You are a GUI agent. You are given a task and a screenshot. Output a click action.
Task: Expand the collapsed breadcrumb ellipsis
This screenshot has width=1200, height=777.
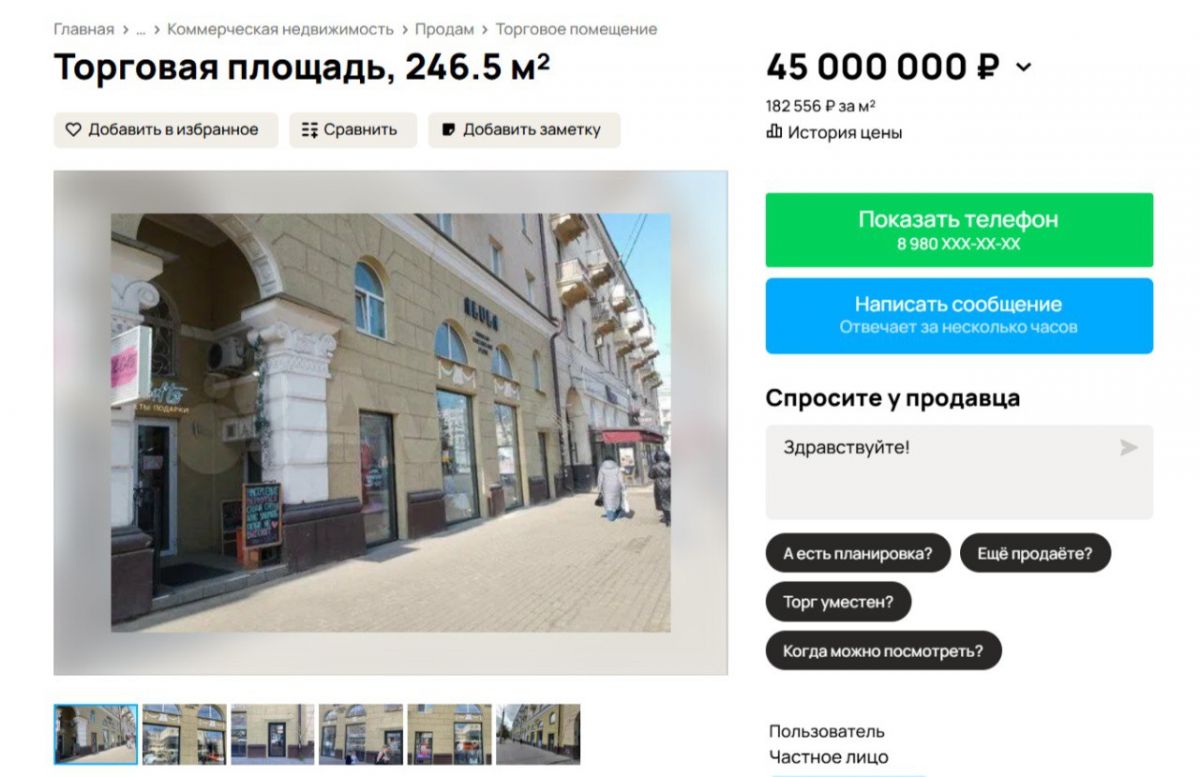(x=141, y=30)
